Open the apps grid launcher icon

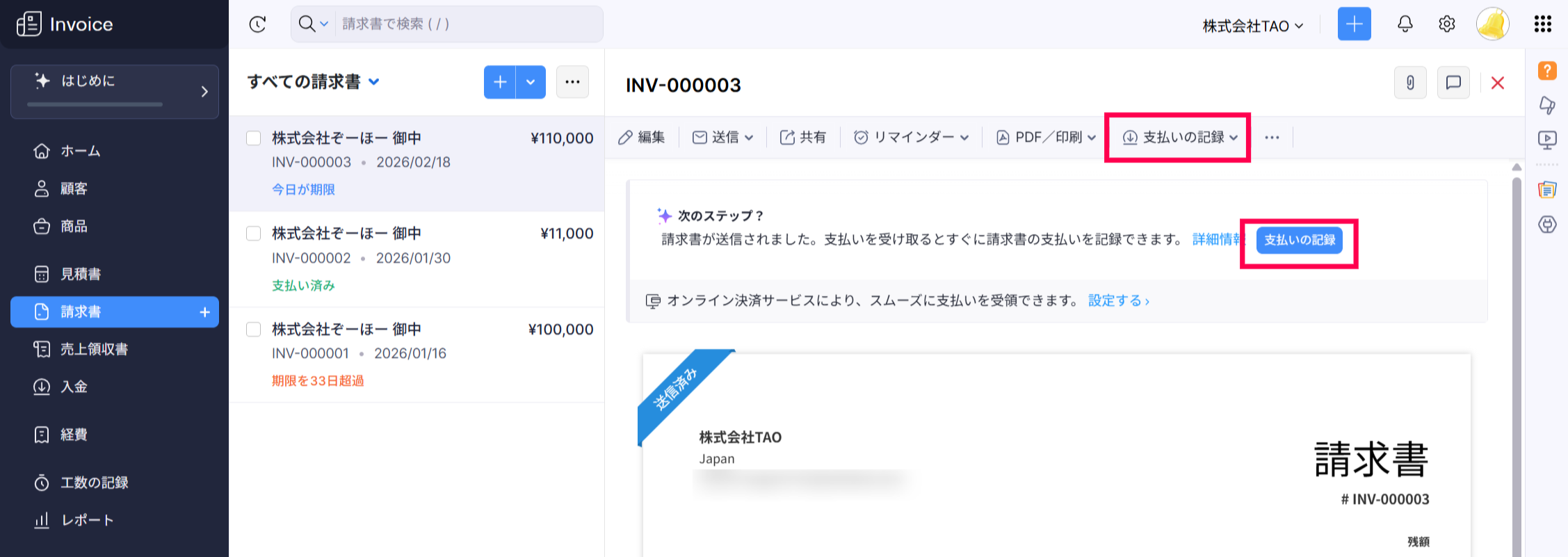pos(1542,24)
